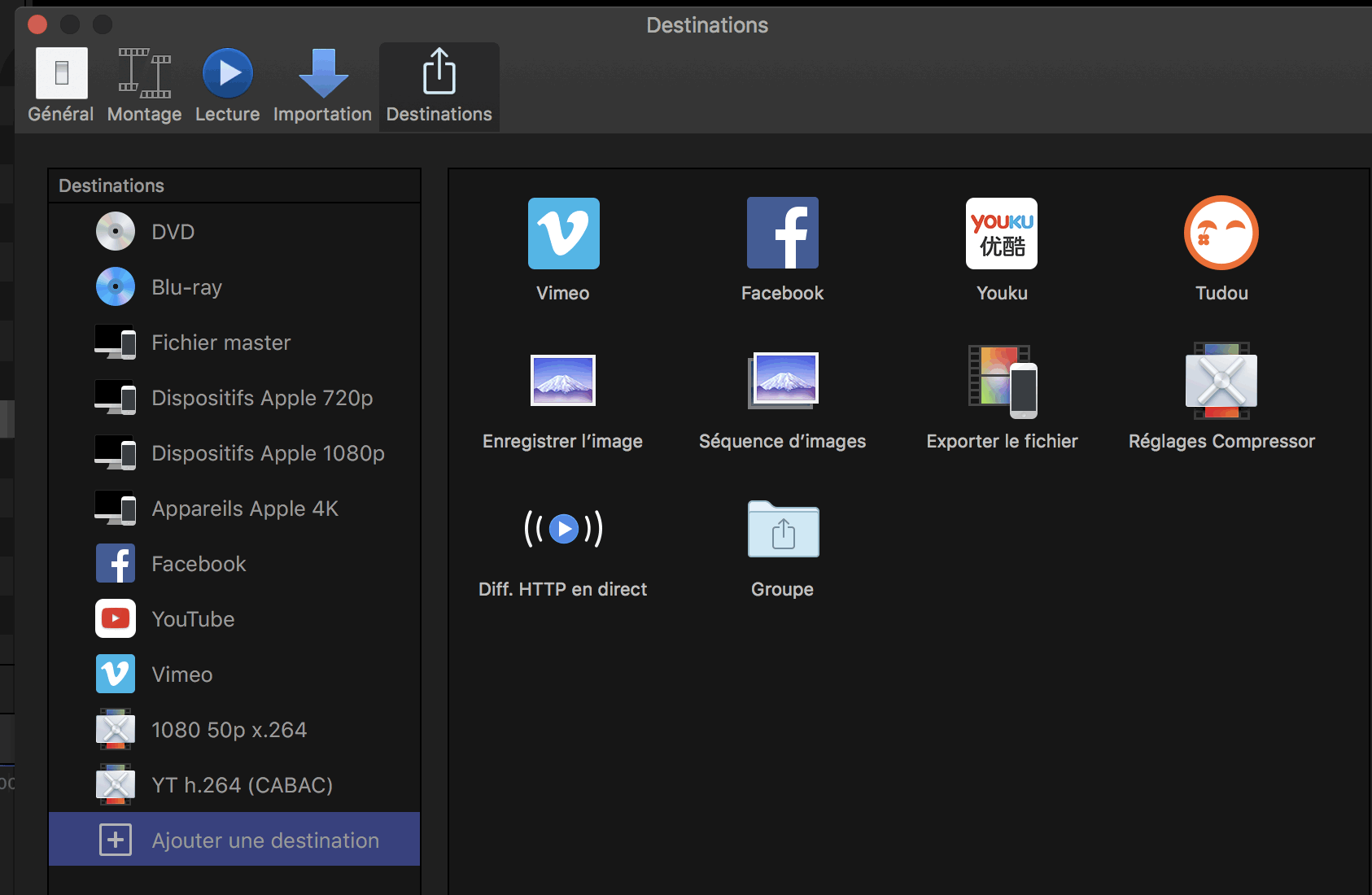Click the Enregistrer l'image icon
This screenshot has height=895, width=1372.
563,380
